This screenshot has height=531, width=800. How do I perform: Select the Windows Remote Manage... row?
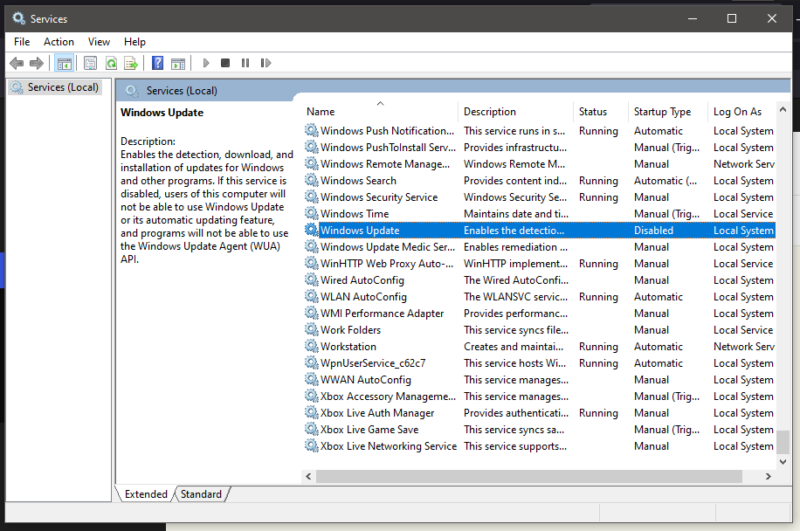coord(539,164)
